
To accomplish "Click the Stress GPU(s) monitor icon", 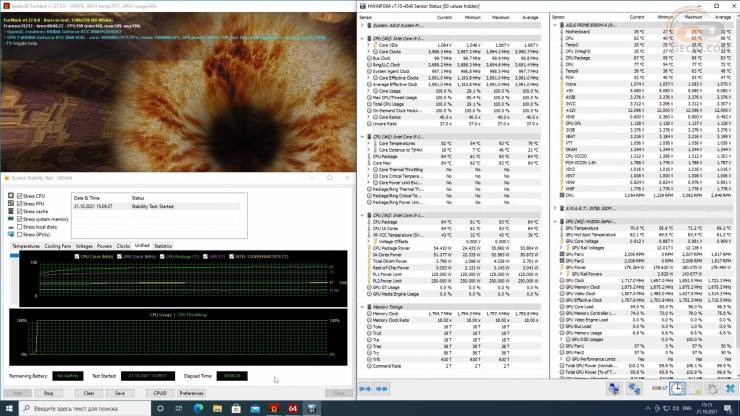I will point(11,234).
